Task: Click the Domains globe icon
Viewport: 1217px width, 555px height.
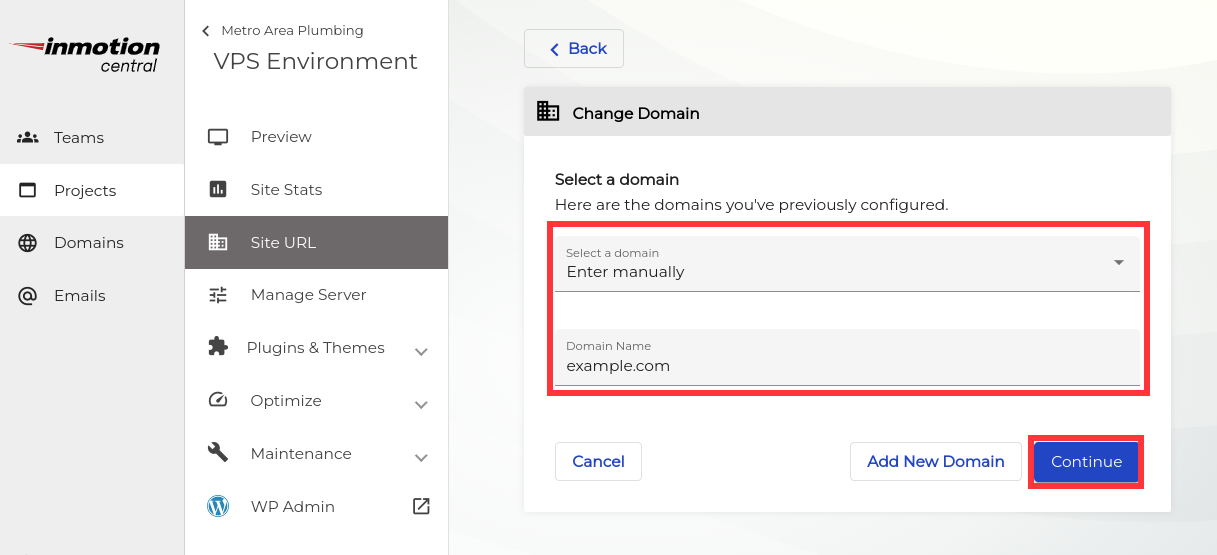Action: [x=28, y=243]
